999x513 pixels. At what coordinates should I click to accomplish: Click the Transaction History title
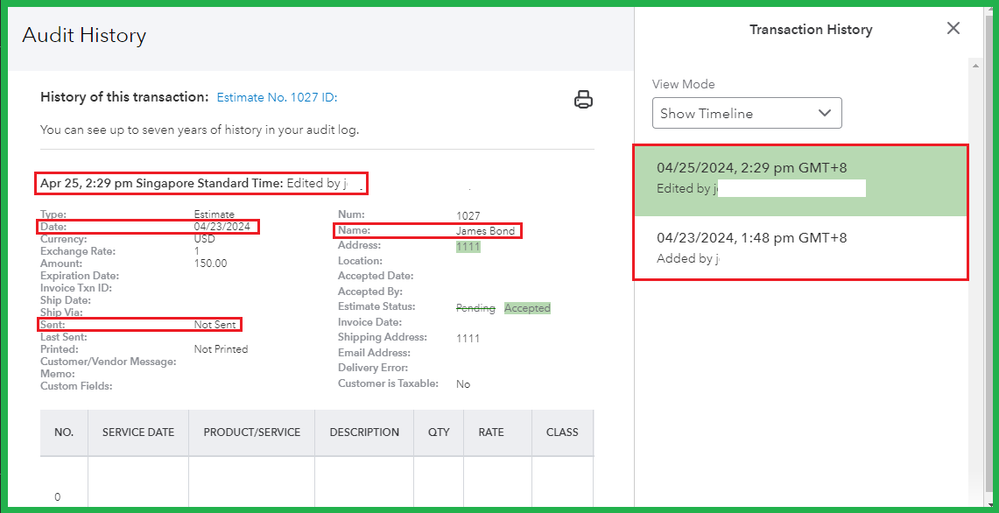pos(810,29)
